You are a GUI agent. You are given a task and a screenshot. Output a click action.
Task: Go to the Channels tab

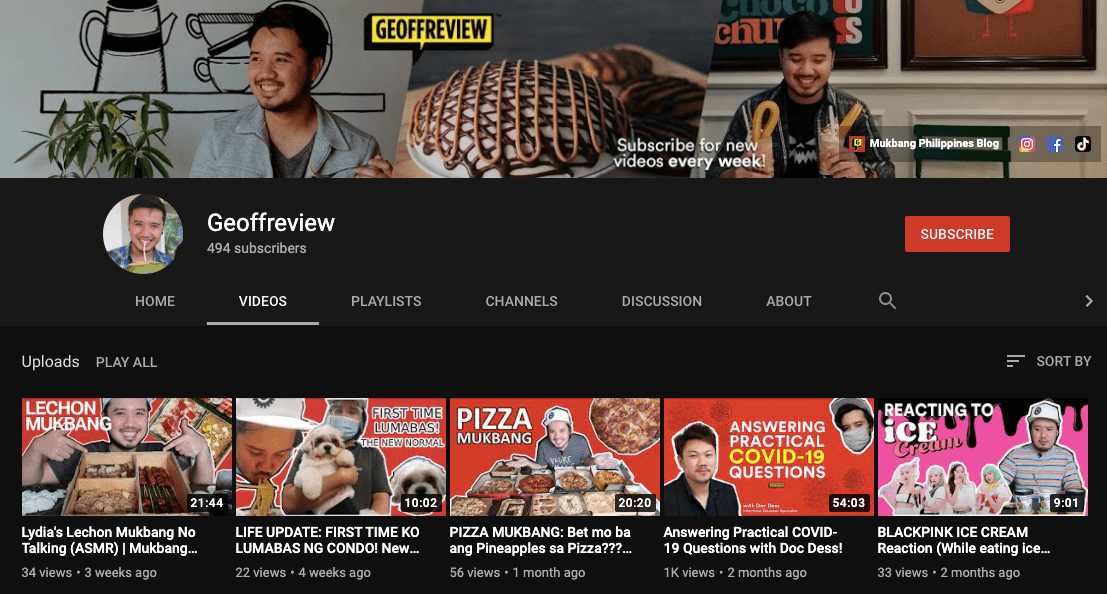pyautogui.click(x=522, y=301)
